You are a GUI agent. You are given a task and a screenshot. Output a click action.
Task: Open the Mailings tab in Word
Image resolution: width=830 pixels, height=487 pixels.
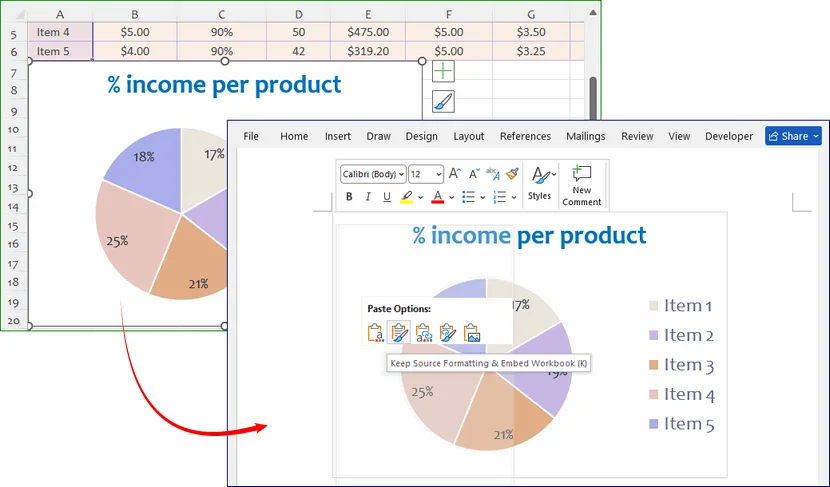coord(585,136)
